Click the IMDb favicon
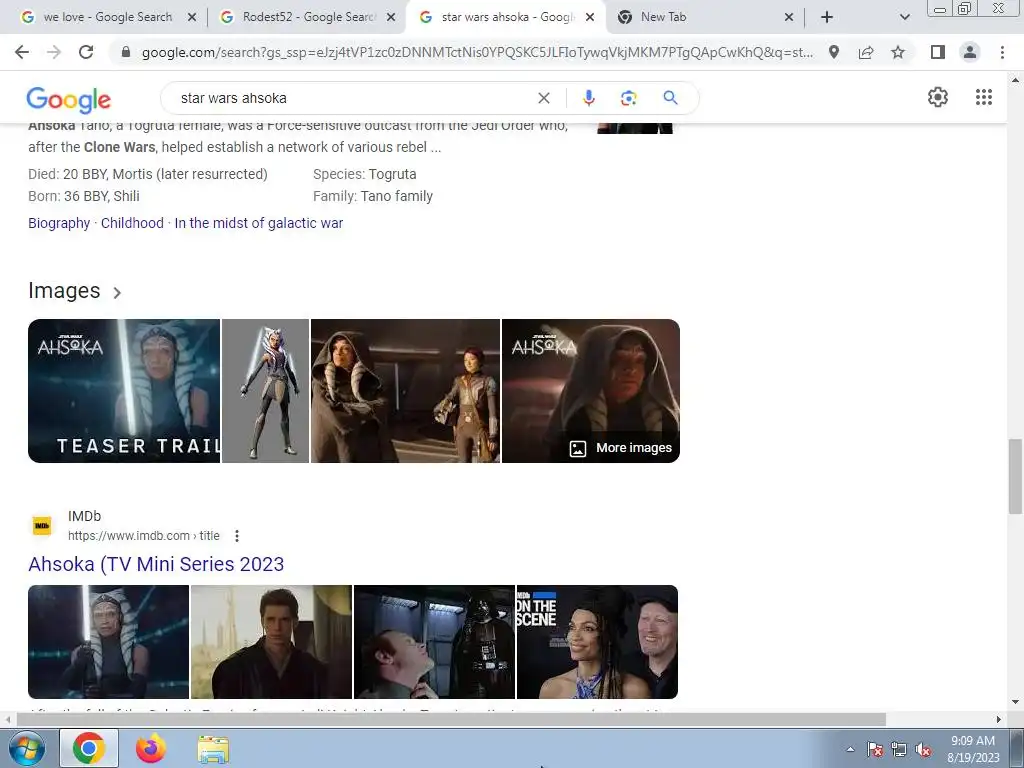 tap(42, 526)
